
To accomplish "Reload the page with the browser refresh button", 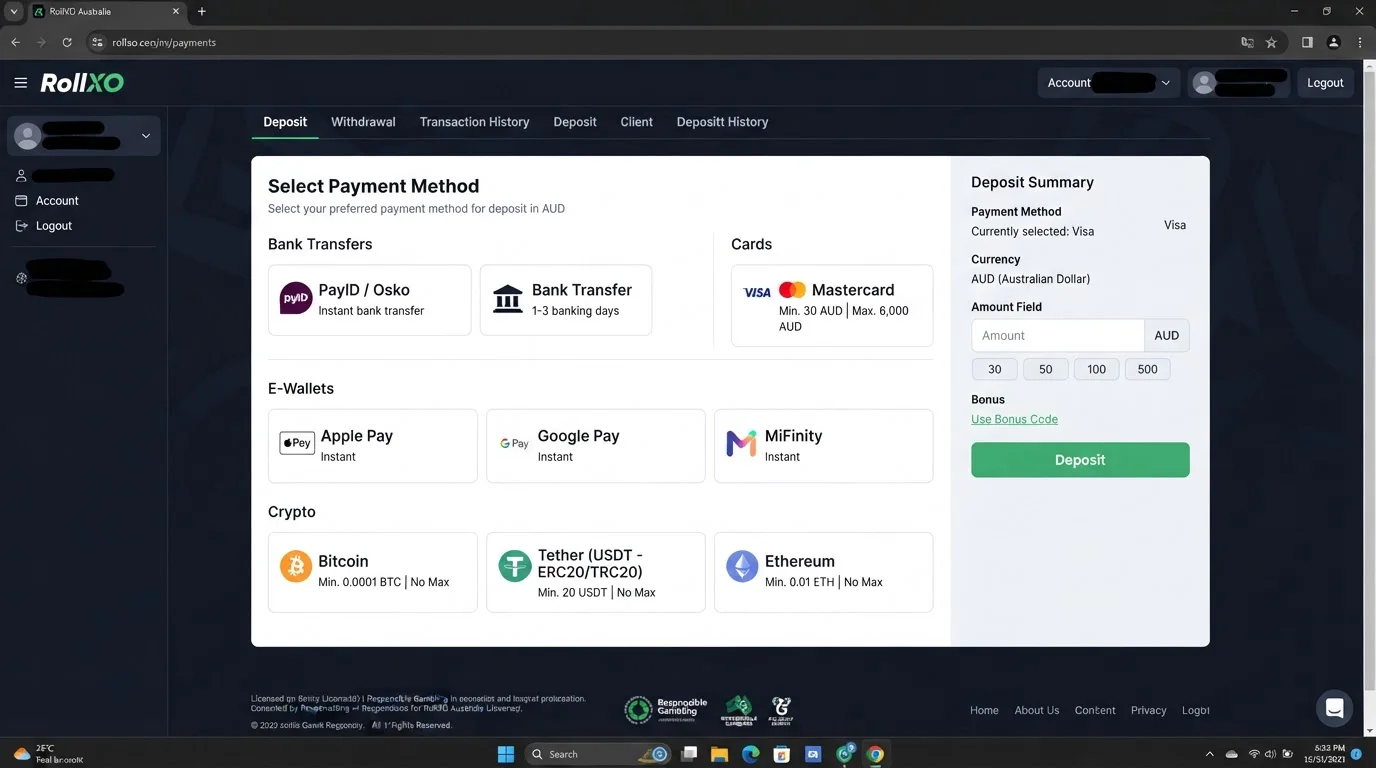I will coord(67,42).
